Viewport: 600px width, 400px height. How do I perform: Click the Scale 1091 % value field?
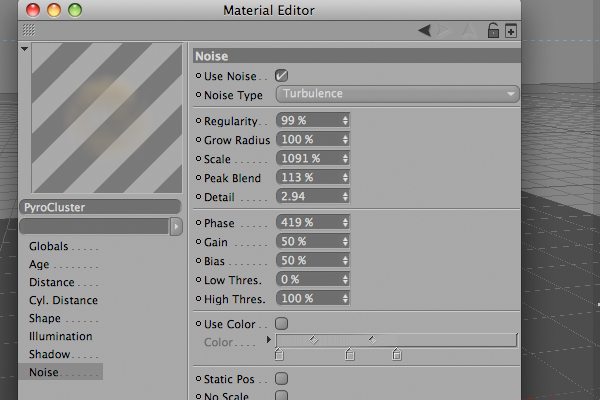tap(313, 158)
